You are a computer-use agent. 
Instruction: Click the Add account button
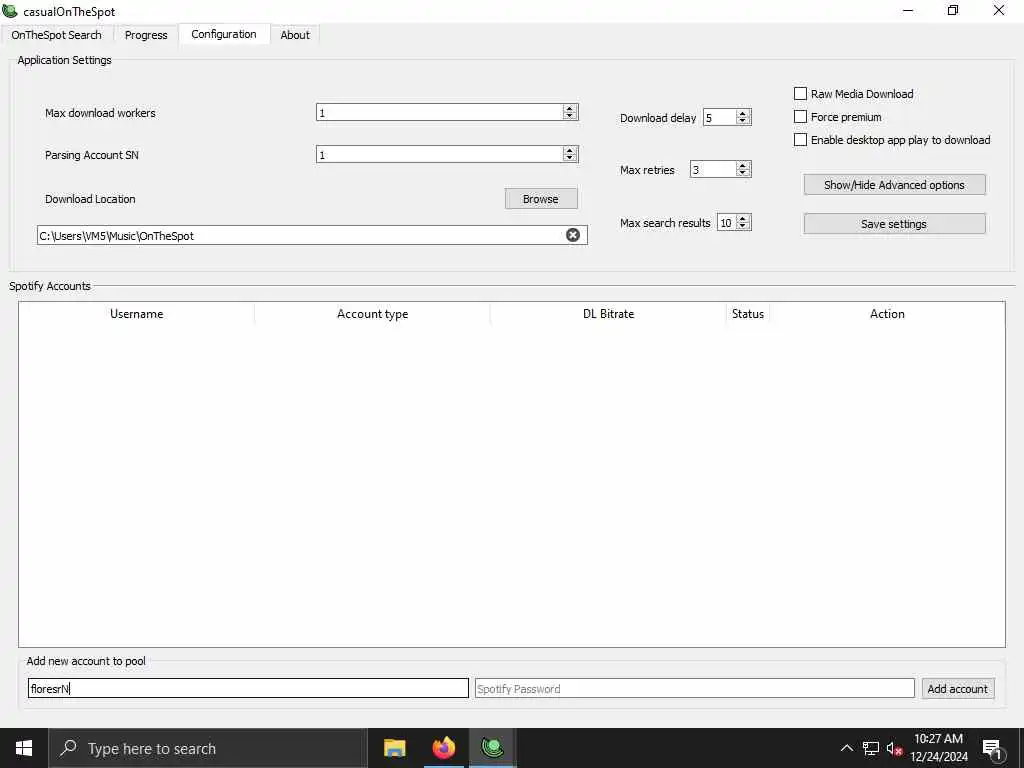click(x=957, y=688)
